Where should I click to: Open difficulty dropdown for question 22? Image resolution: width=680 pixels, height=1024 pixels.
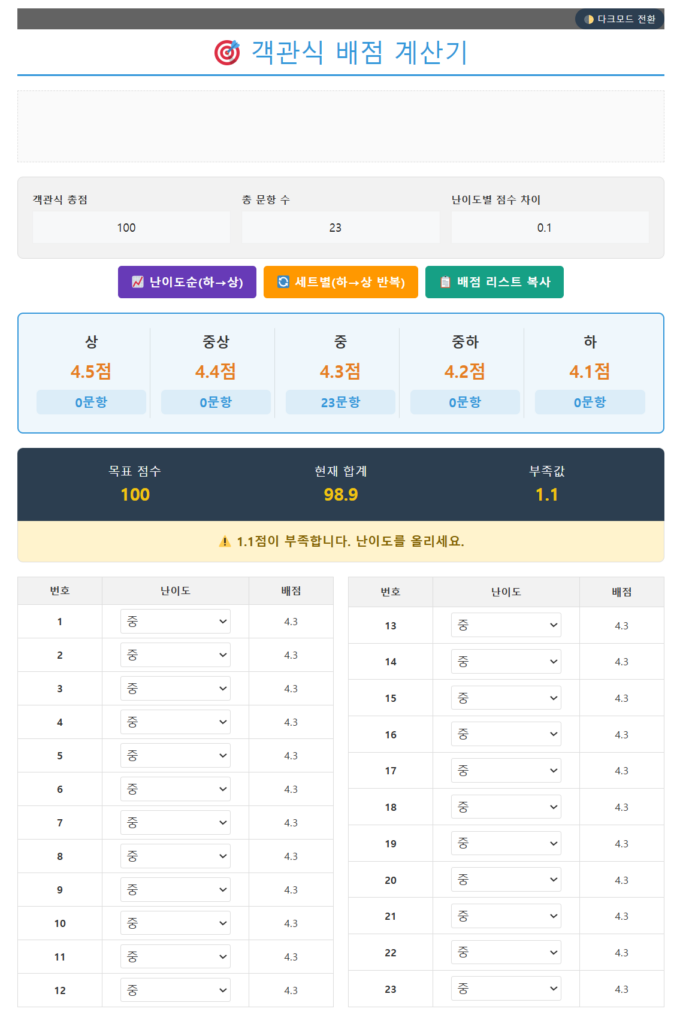click(506, 953)
